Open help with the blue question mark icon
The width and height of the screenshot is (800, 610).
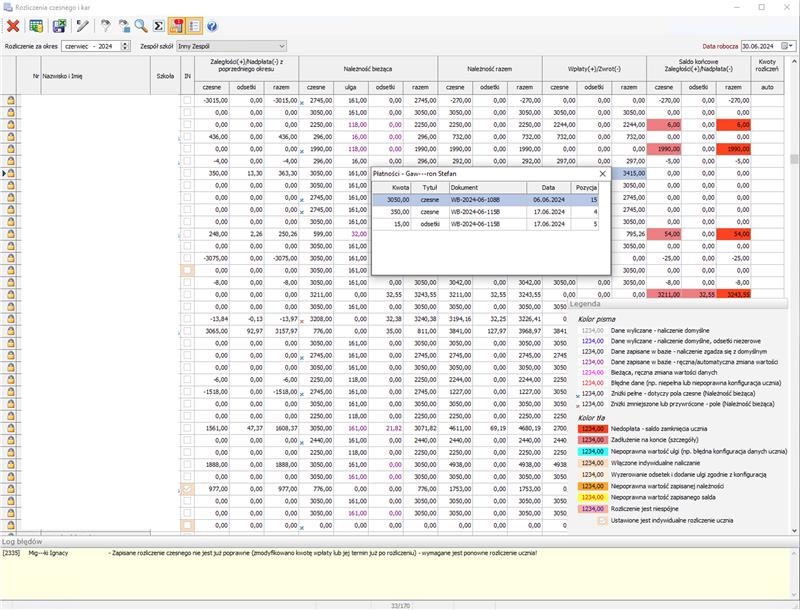pos(212,25)
